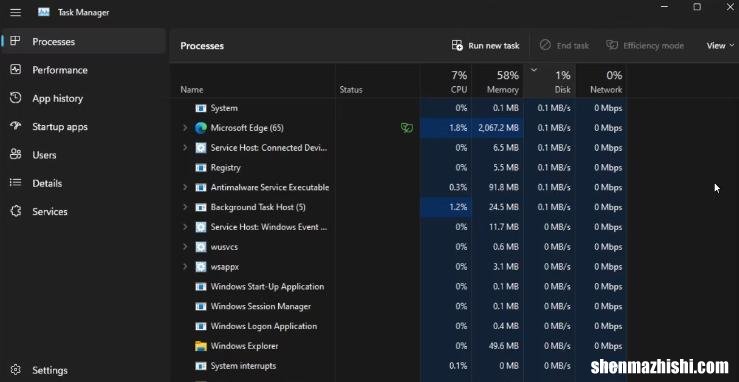The width and height of the screenshot is (739, 382).
Task: Expand the Microsoft Edge process group
Action: 185,128
